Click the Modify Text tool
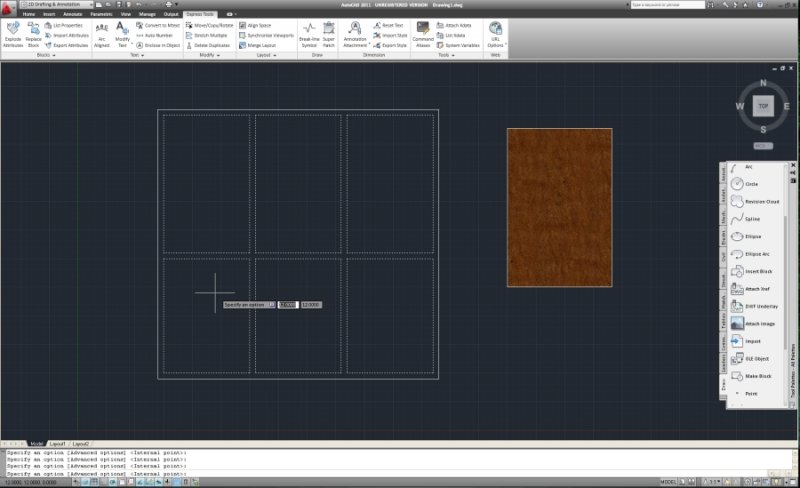The image size is (800, 488). coord(122,35)
